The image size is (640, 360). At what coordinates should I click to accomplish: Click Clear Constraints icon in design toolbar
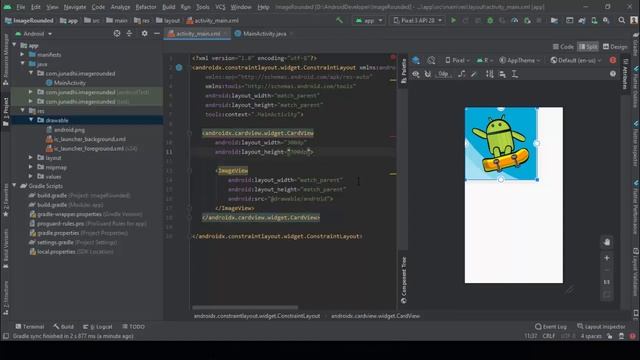point(462,74)
